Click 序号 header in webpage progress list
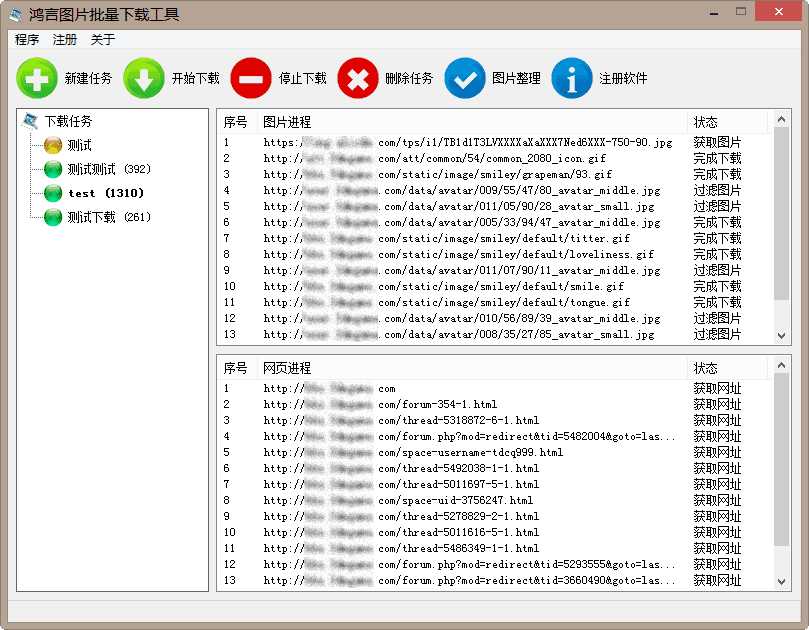Screen dimensions: 809x630 pos(235,368)
